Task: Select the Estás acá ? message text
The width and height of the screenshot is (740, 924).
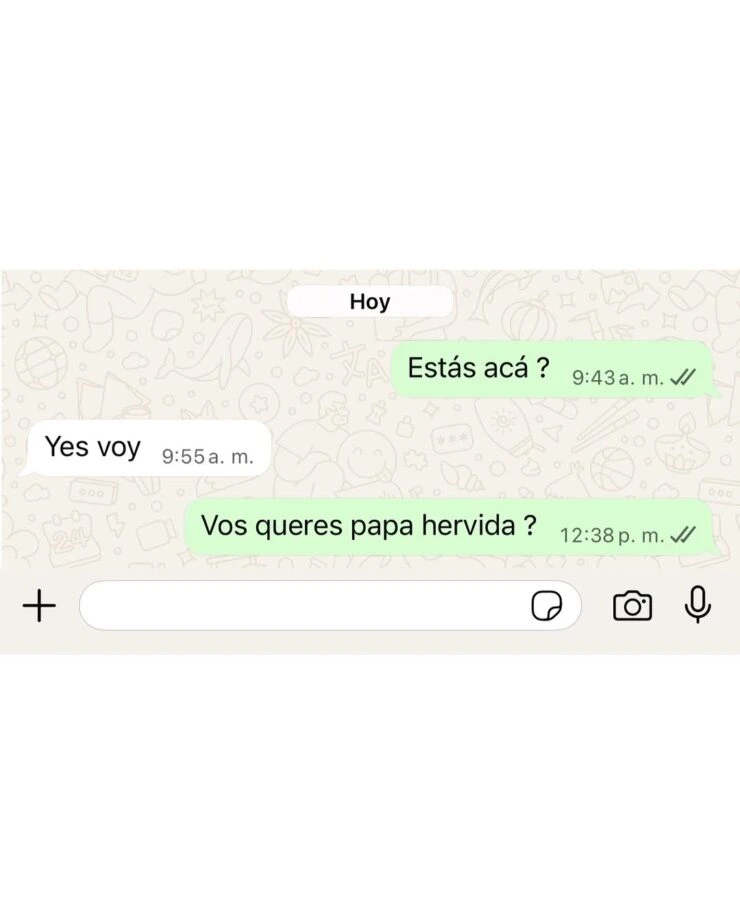Action: [478, 368]
